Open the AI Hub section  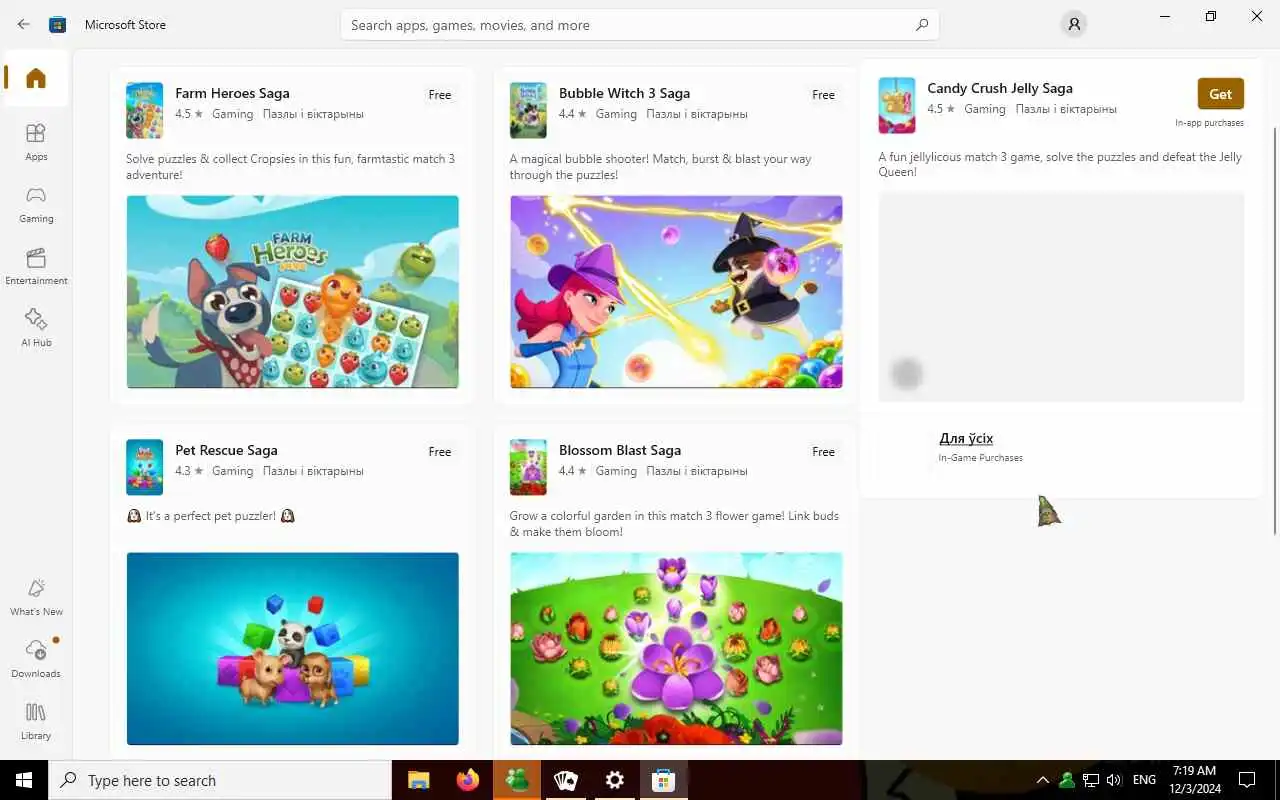point(36,327)
